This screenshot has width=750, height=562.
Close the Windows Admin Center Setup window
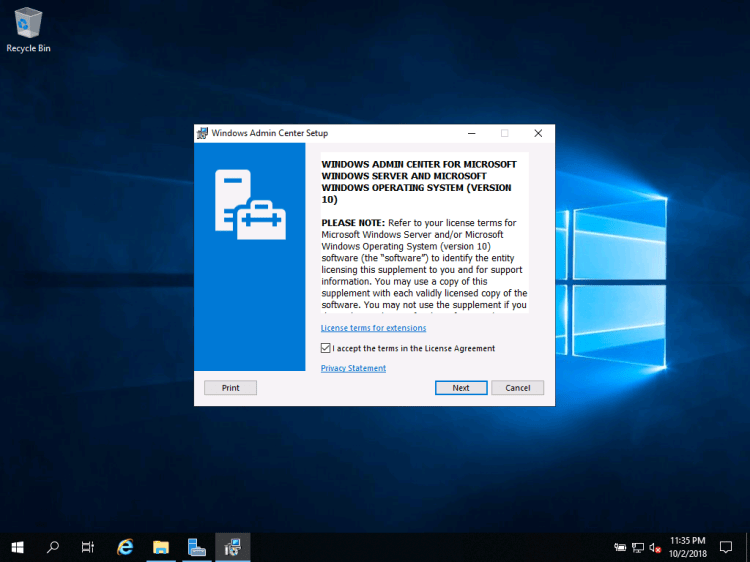click(x=538, y=133)
